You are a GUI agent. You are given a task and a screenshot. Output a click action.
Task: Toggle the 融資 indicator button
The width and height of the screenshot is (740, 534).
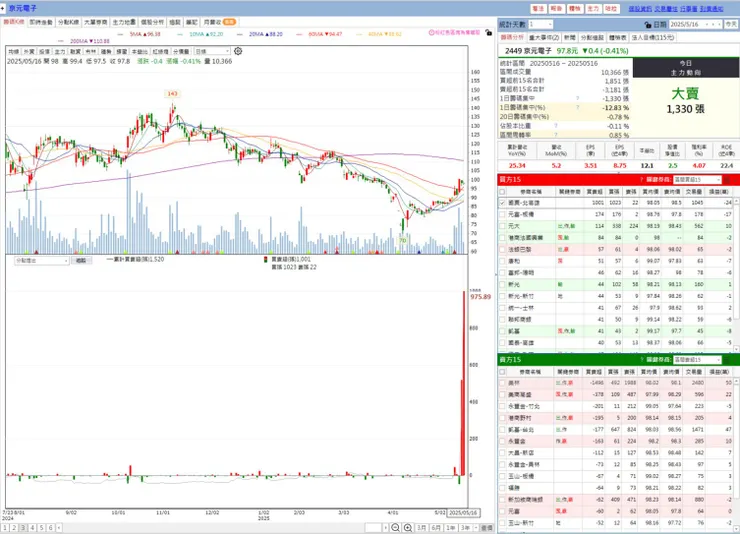(75, 51)
